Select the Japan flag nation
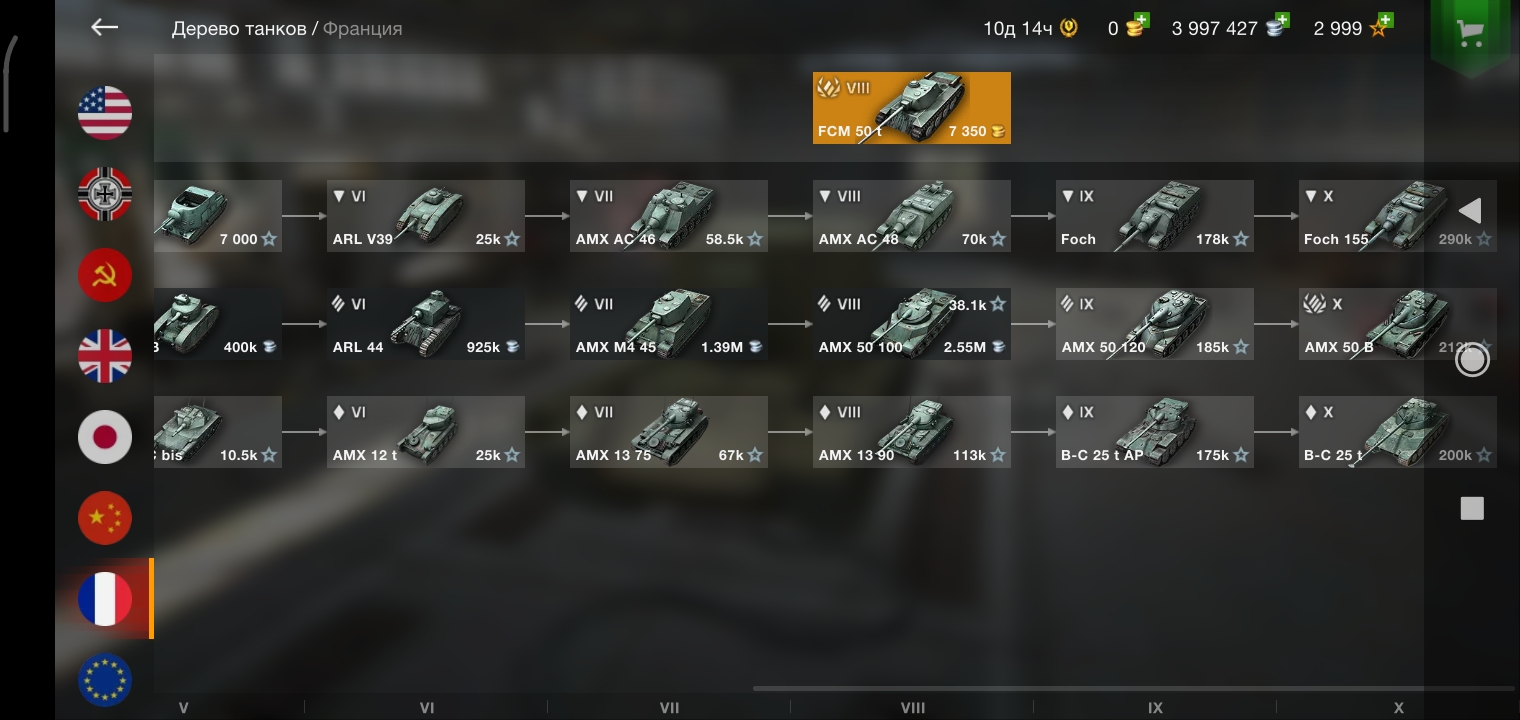The height and width of the screenshot is (720, 1520). click(105, 436)
